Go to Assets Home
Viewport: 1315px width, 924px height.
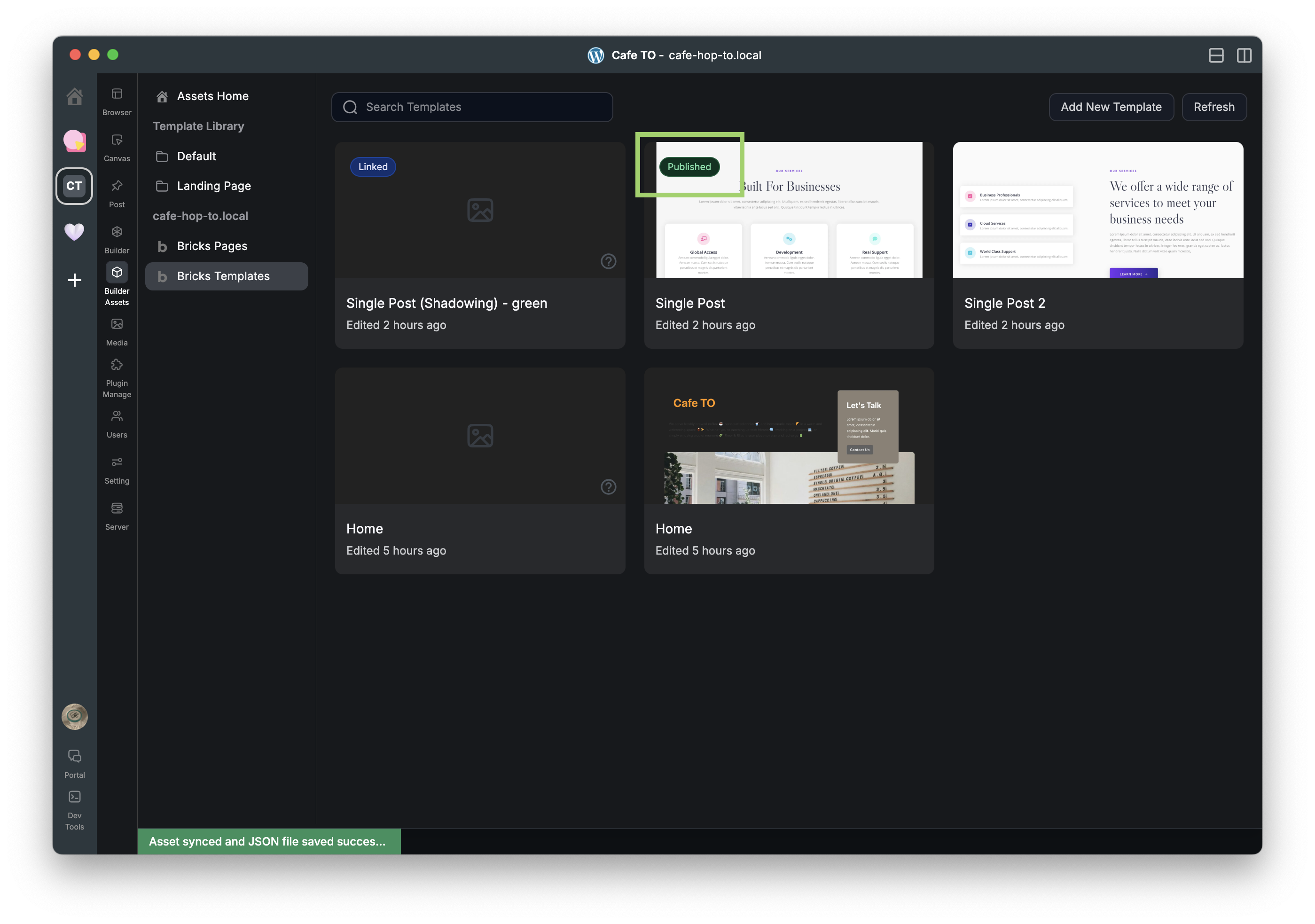212,96
